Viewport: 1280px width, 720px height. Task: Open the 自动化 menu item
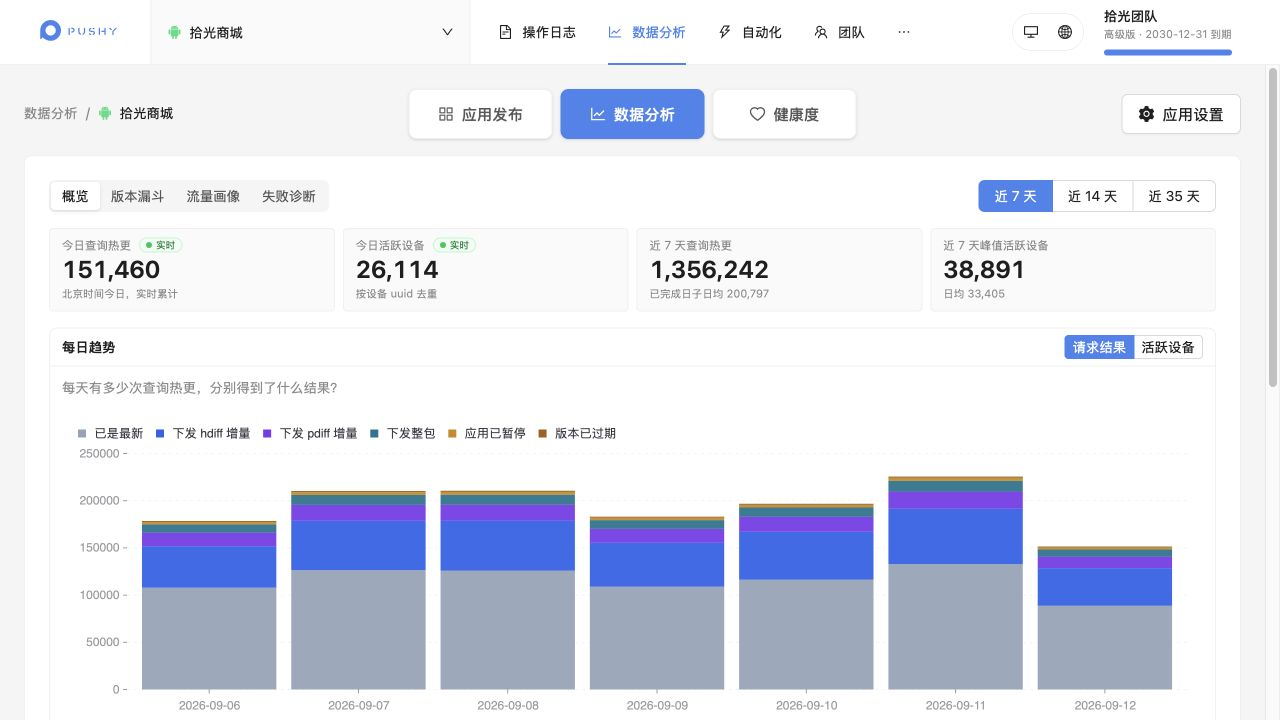(x=750, y=32)
